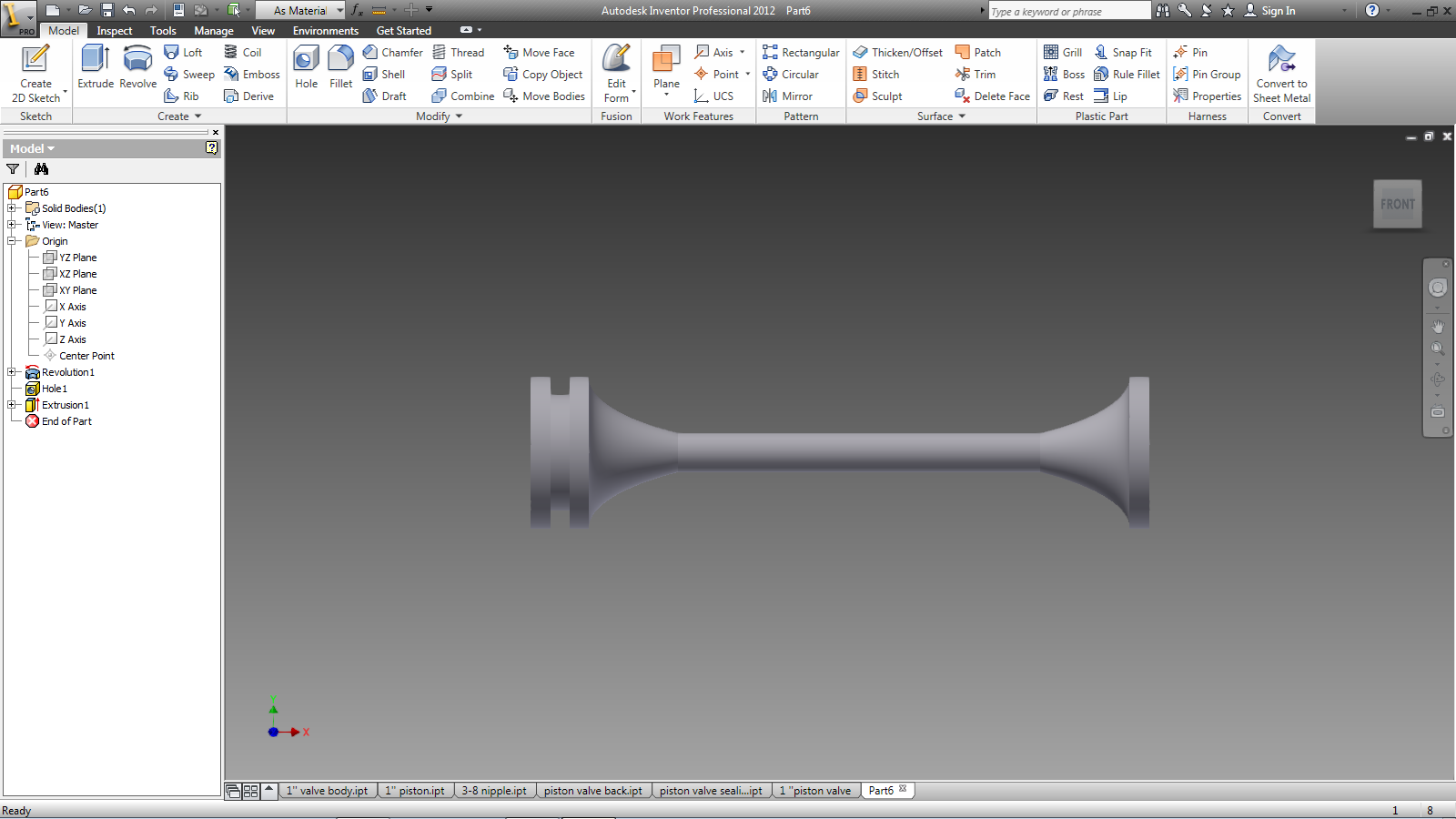This screenshot has width=1456, height=819.
Task: Start Create 2D Sketch
Action: pyautogui.click(x=35, y=73)
